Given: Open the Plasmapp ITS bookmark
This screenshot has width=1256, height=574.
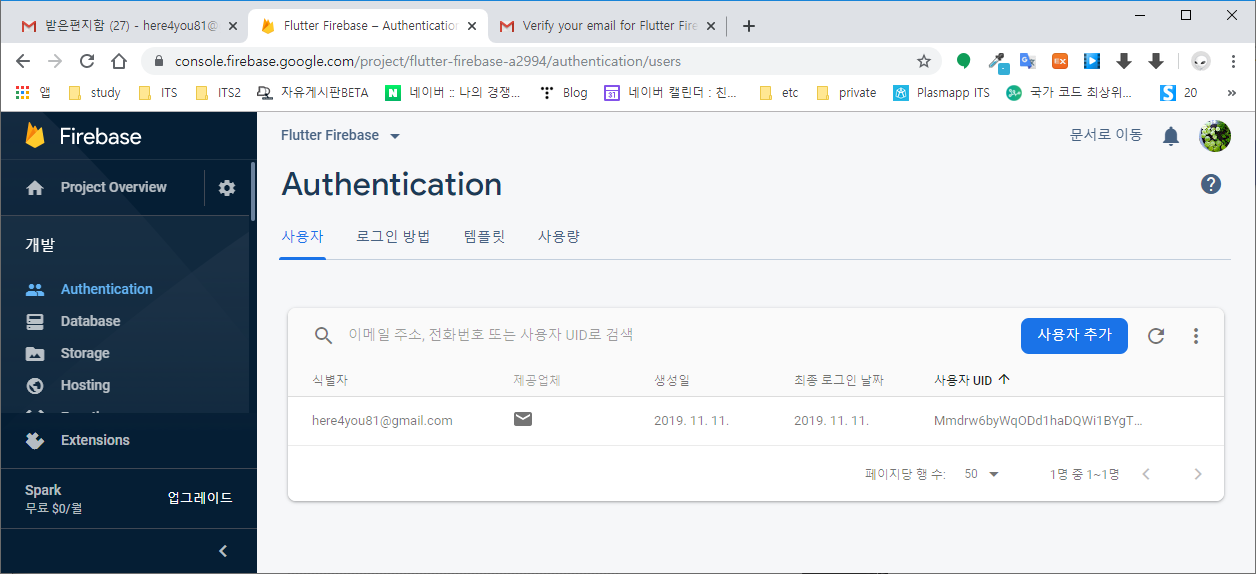Looking at the screenshot, I should point(941,93).
